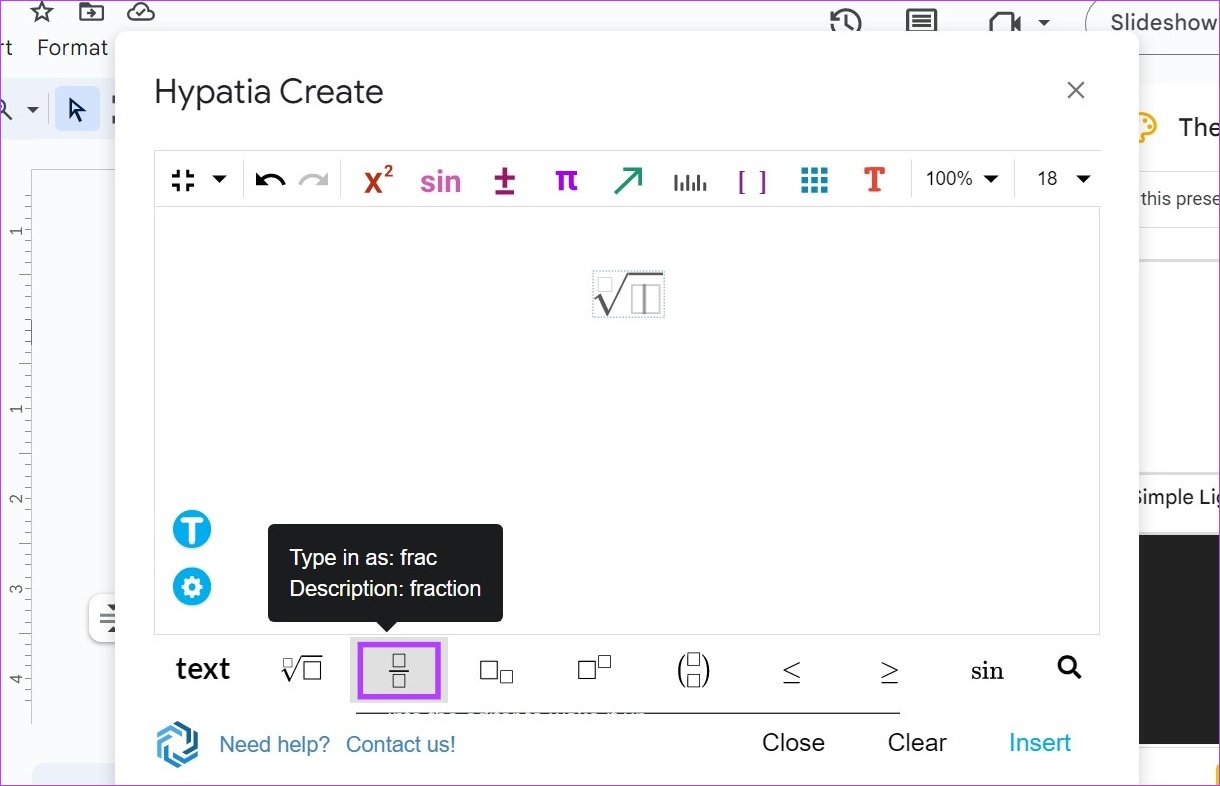Open the bar chart statistics menu
The width and height of the screenshot is (1220, 786).
pos(690,182)
